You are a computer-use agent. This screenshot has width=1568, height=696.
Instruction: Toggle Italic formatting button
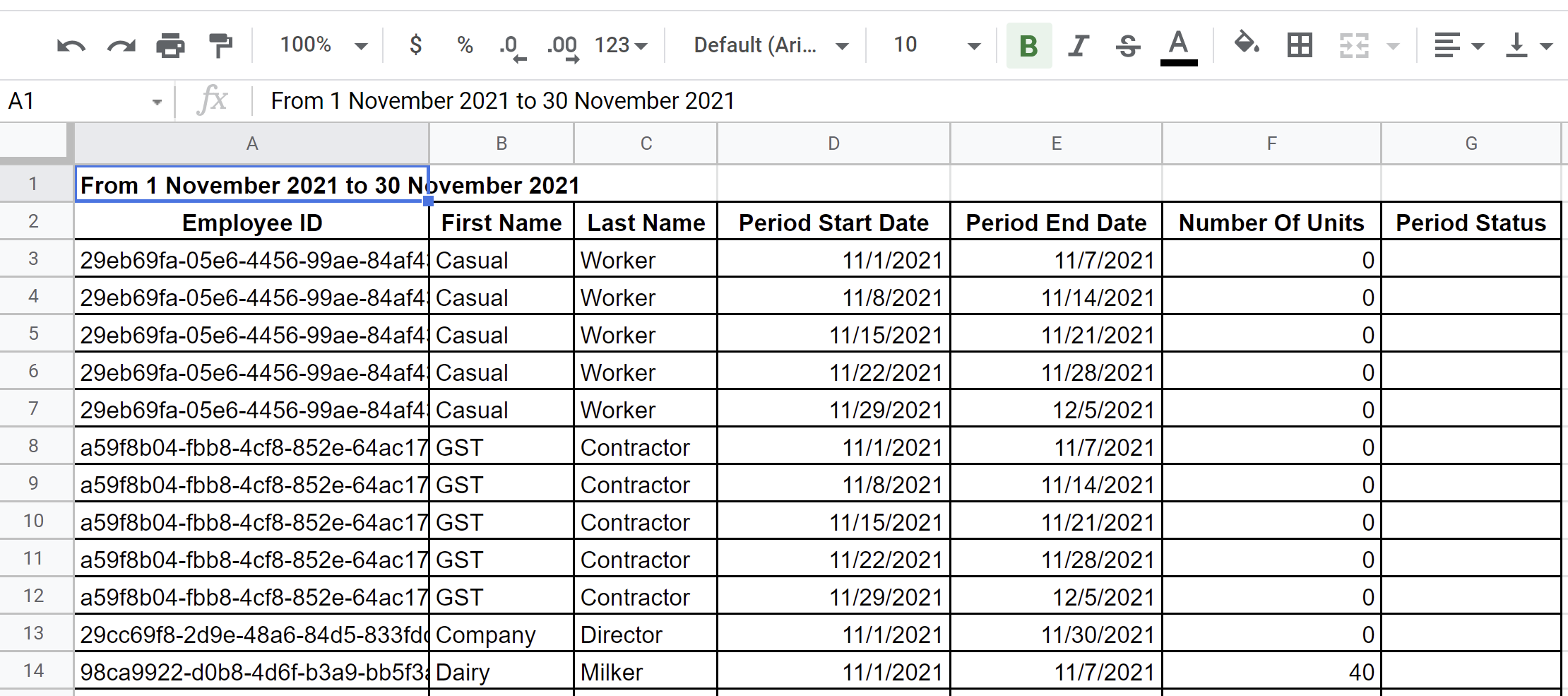pyautogui.click(x=1079, y=45)
